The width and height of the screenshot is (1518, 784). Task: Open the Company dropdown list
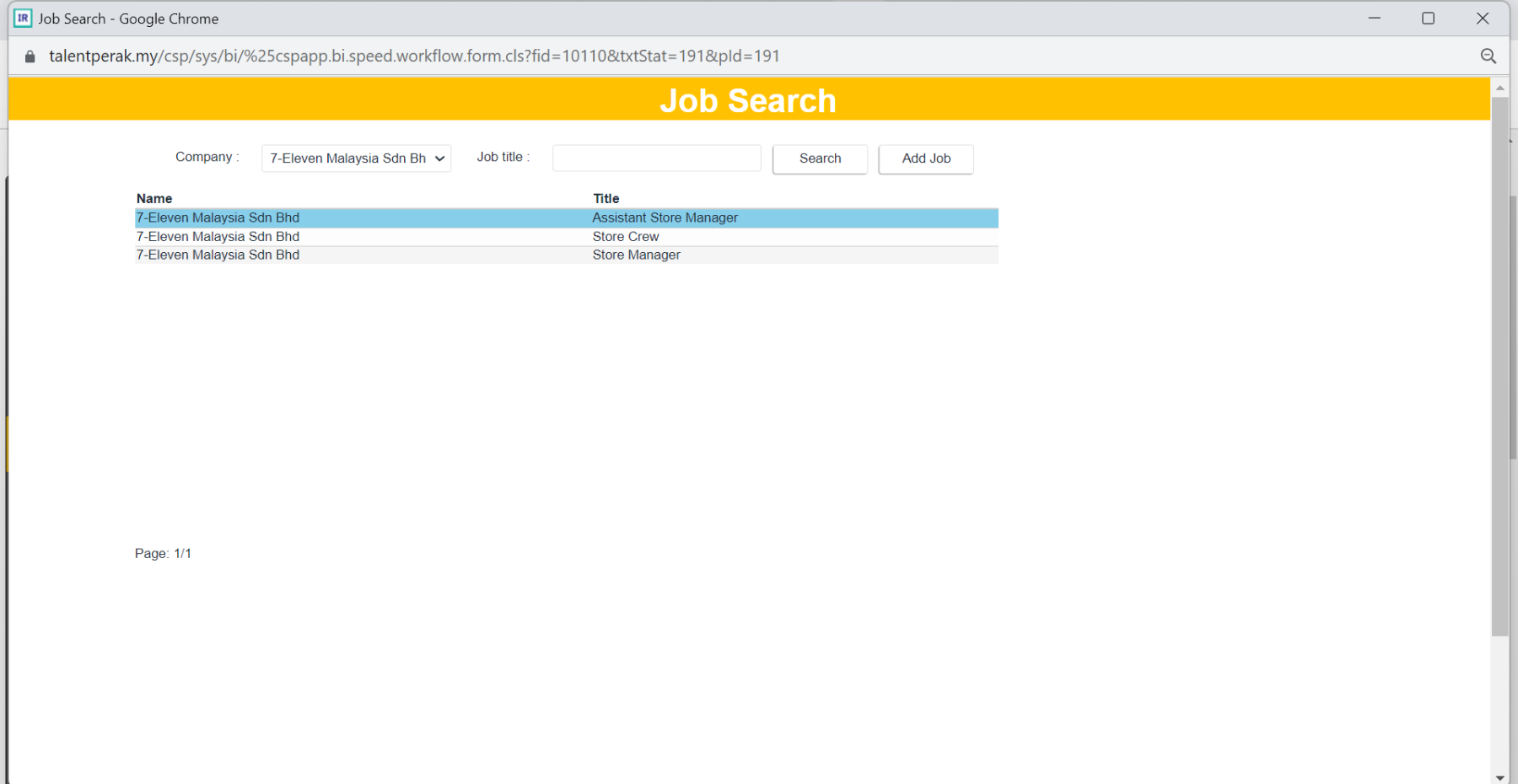(x=356, y=158)
